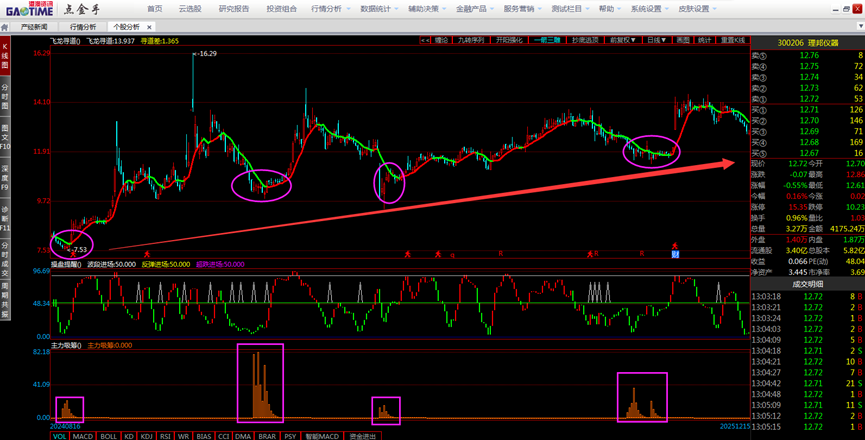Select the BOLL indicator tab

[109, 436]
